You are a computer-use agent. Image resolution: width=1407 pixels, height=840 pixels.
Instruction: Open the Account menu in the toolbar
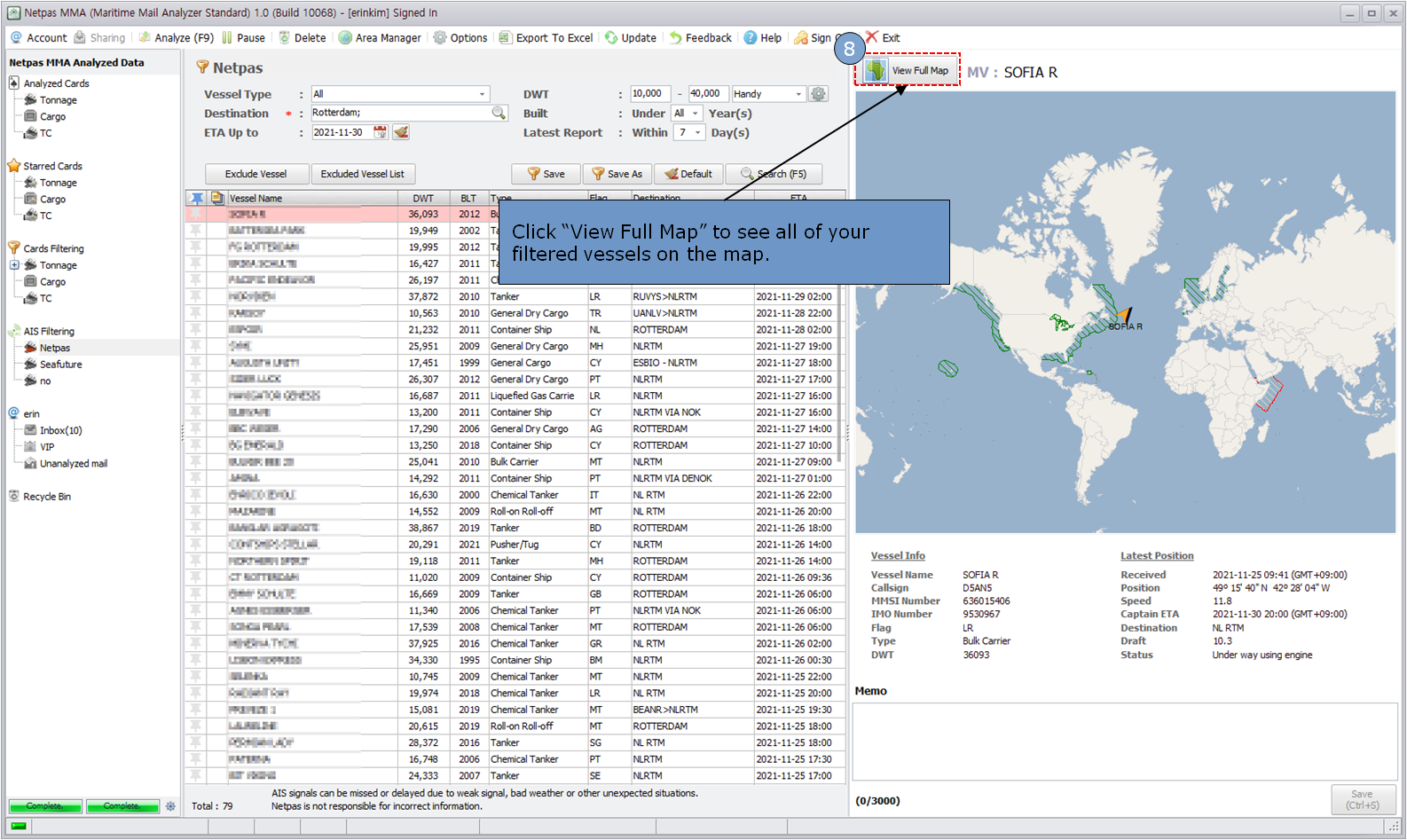(38, 38)
